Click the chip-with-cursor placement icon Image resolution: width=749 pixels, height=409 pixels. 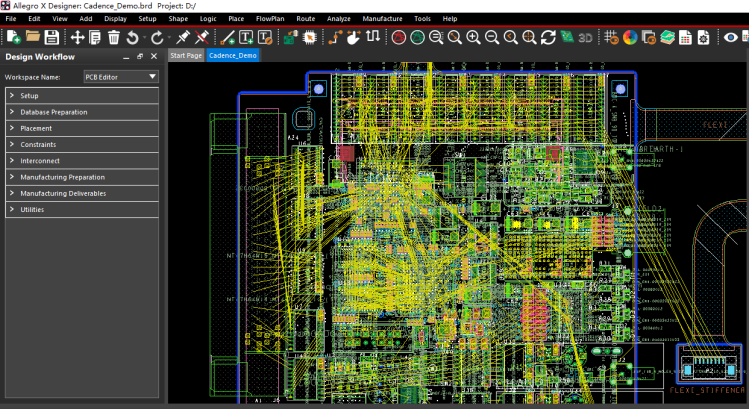pyautogui.click(x=310, y=37)
